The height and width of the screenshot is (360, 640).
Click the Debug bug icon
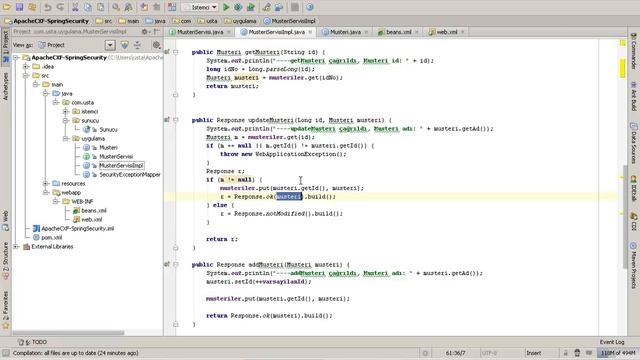[238, 7]
